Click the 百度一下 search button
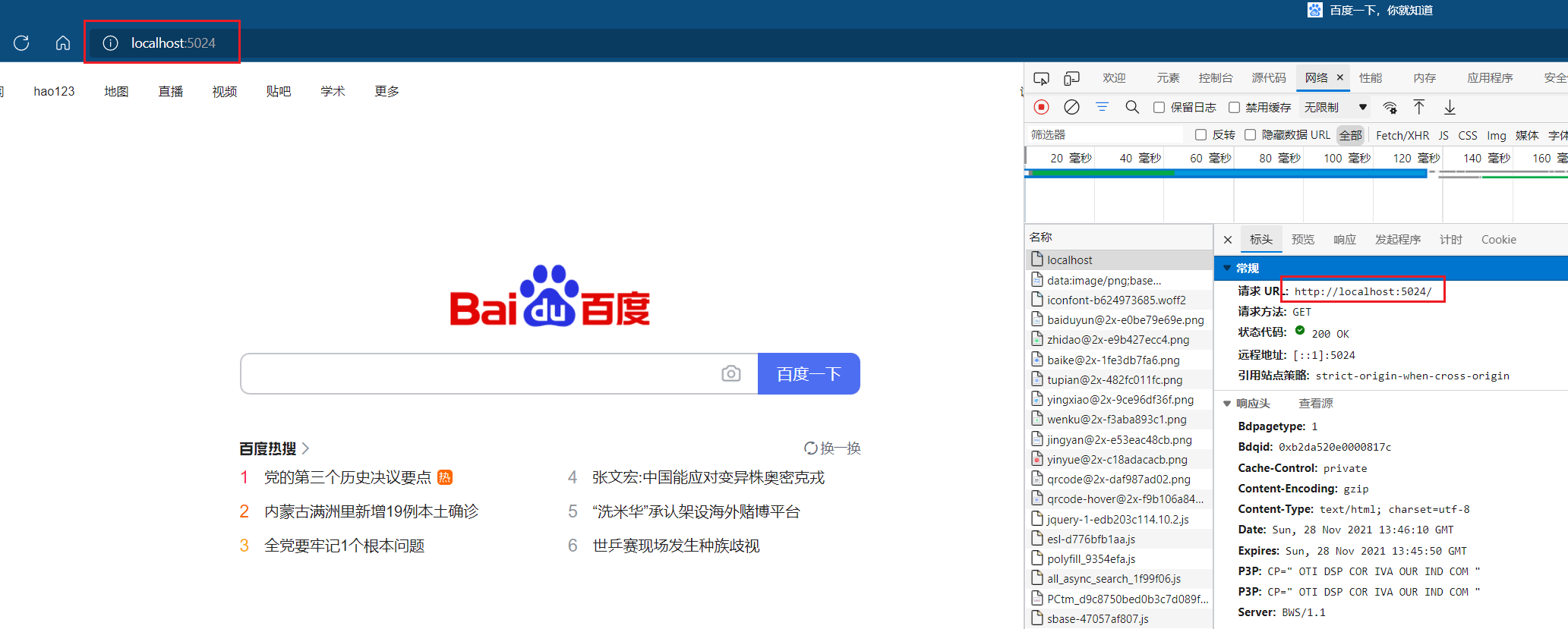The width and height of the screenshot is (1568, 629). pos(809,373)
